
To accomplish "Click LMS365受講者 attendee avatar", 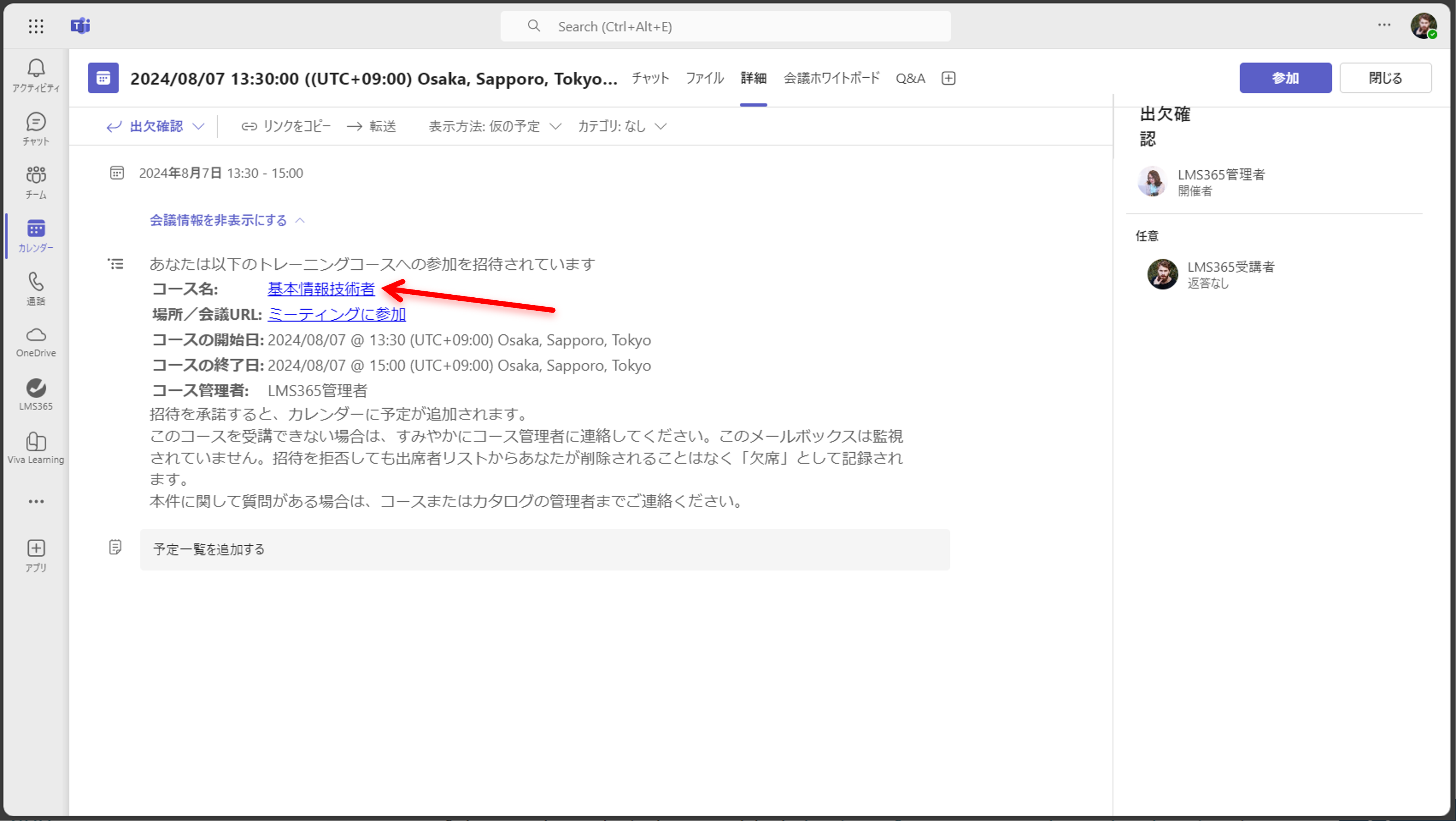I will pos(1162,274).
